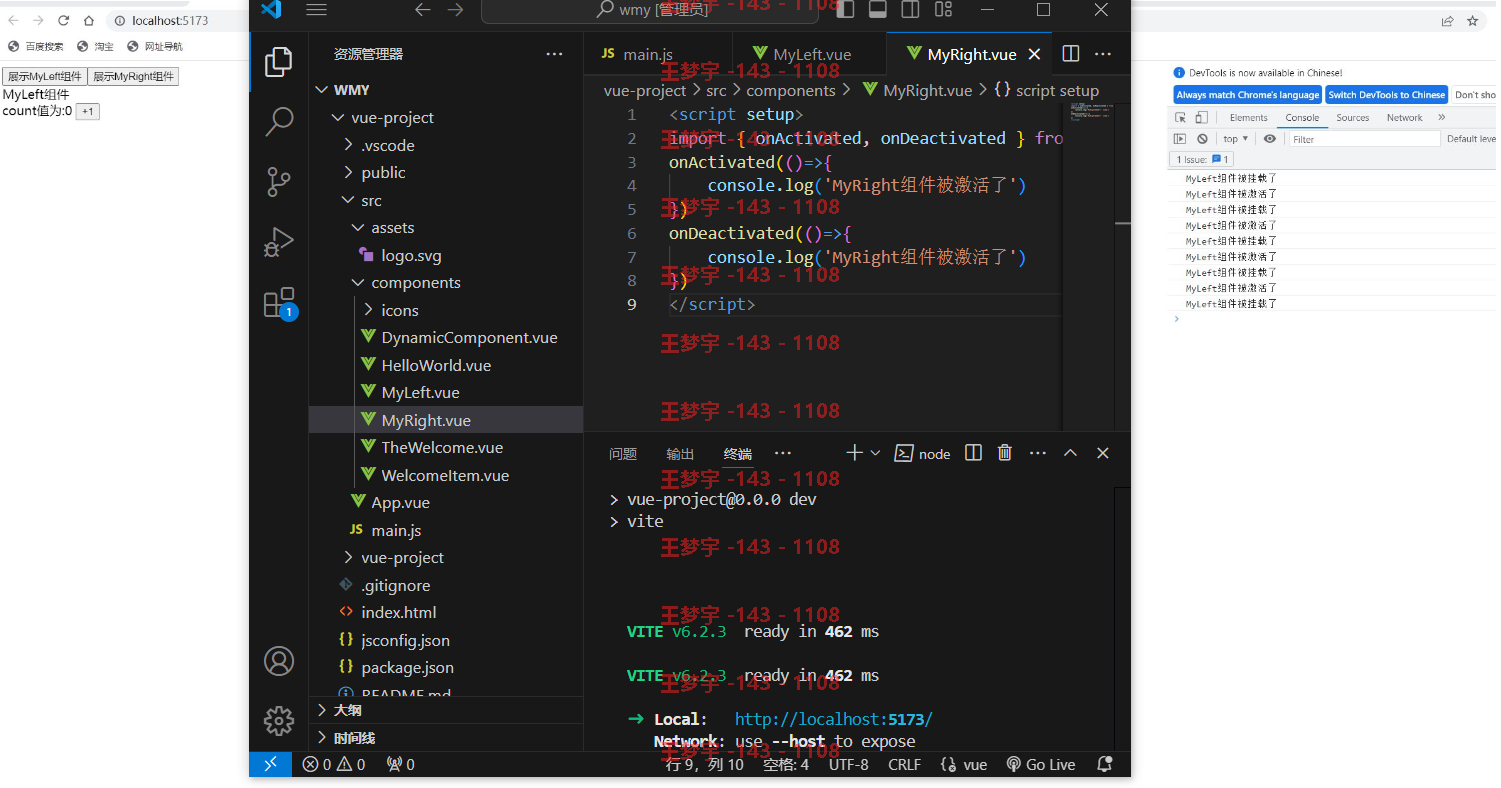The width and height of the screenshot is (1501, 788).
Task: Open Run and Debug view in activity bar
Action: 278,243
